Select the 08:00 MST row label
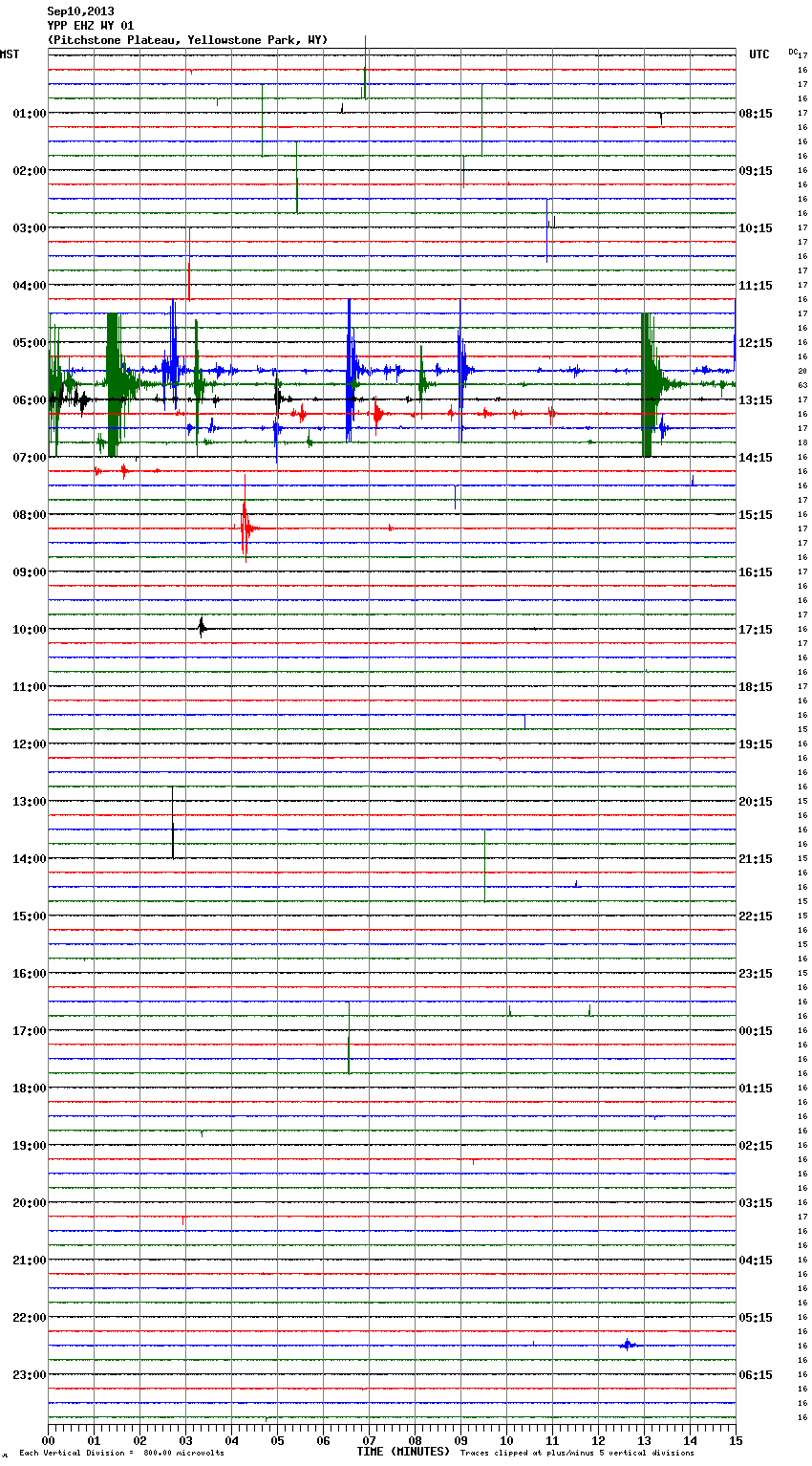 coord(30,514)
